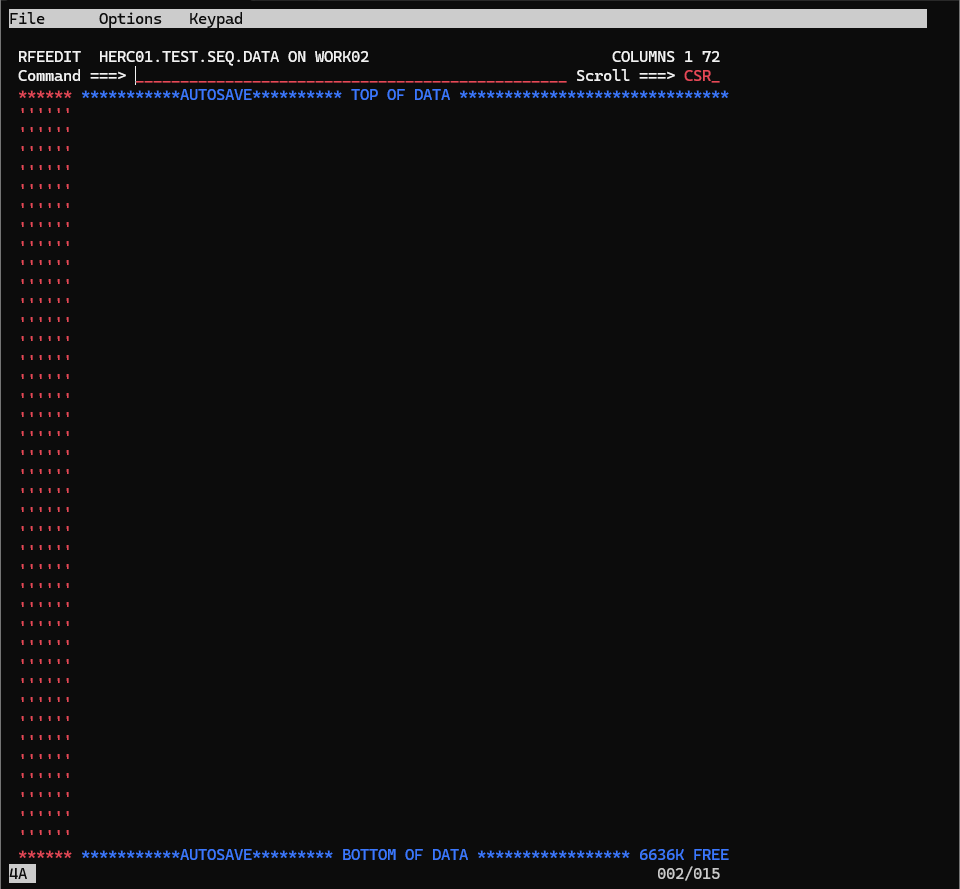Click into the Command input field
The width and height of the screenshot is (960, 889).
(351, 76)
